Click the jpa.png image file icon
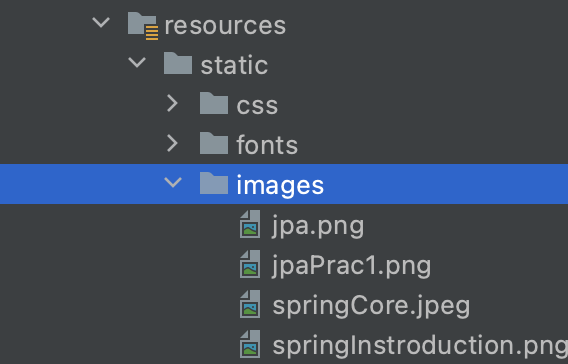This screenshot has height=364, width=568. [x=250, y=224]
